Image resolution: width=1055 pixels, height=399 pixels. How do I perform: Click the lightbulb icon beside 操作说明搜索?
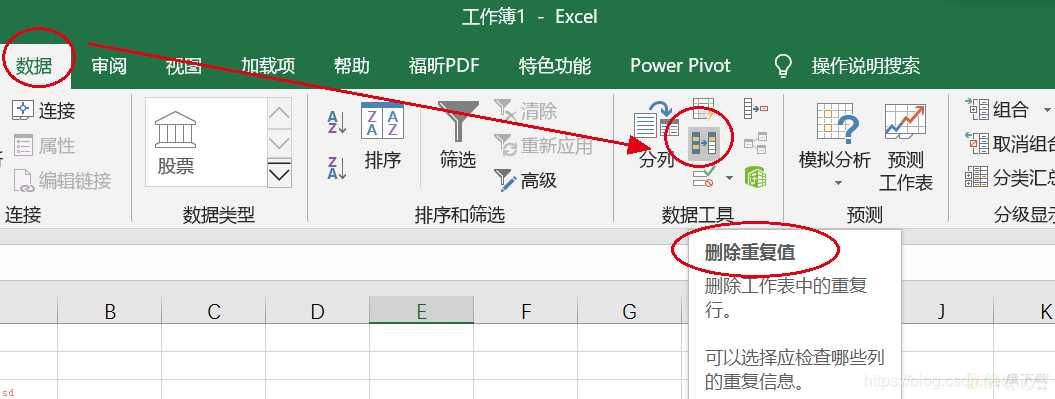(783, 65)
